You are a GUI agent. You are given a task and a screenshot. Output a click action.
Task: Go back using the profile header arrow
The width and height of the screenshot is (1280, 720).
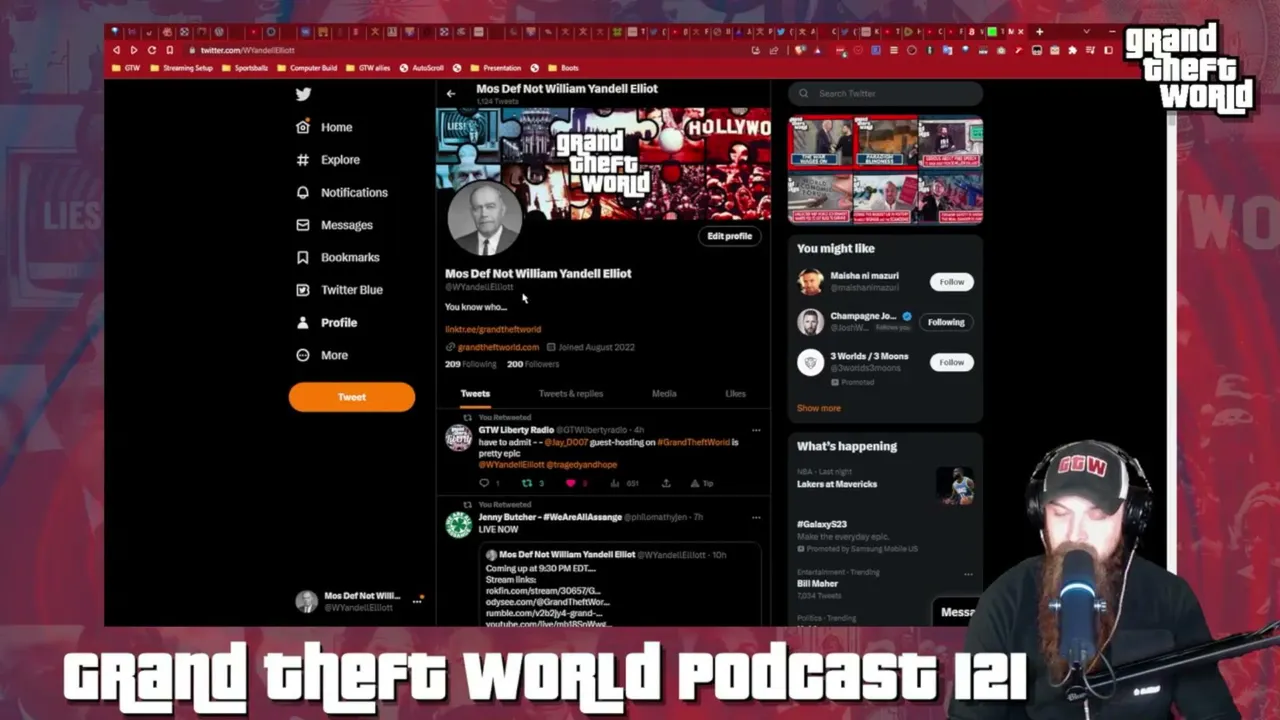click(x=451, y=94)
